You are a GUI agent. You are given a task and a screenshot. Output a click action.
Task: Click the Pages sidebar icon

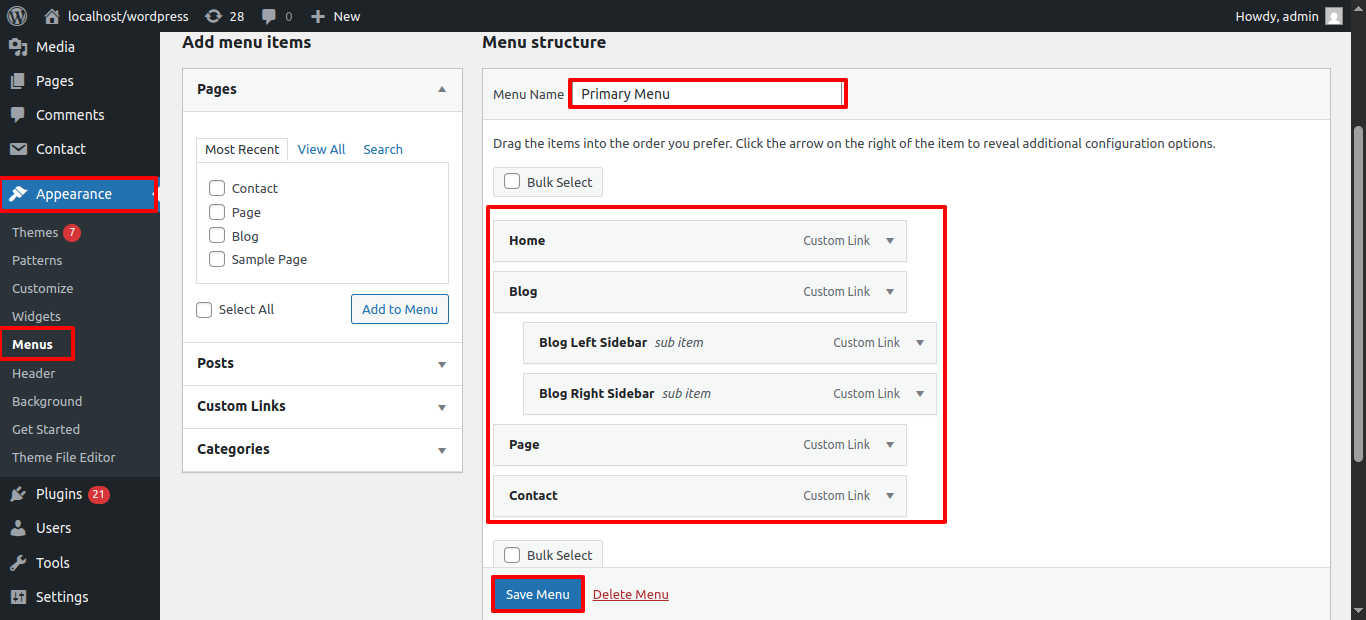[x=18, y=81]
